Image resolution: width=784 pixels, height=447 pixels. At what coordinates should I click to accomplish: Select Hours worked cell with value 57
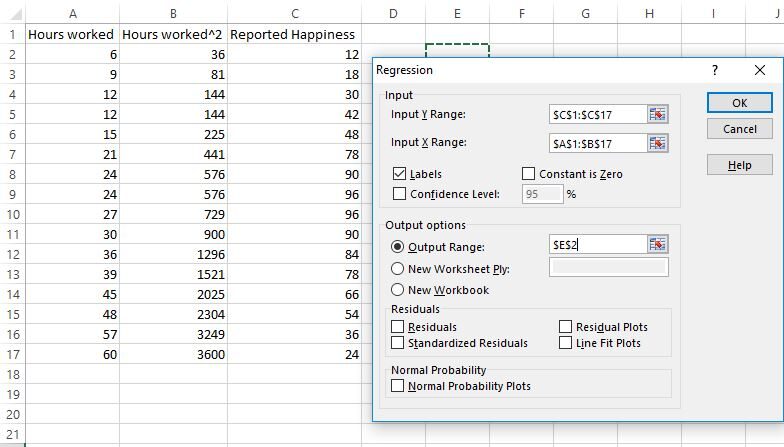point(72,334)
